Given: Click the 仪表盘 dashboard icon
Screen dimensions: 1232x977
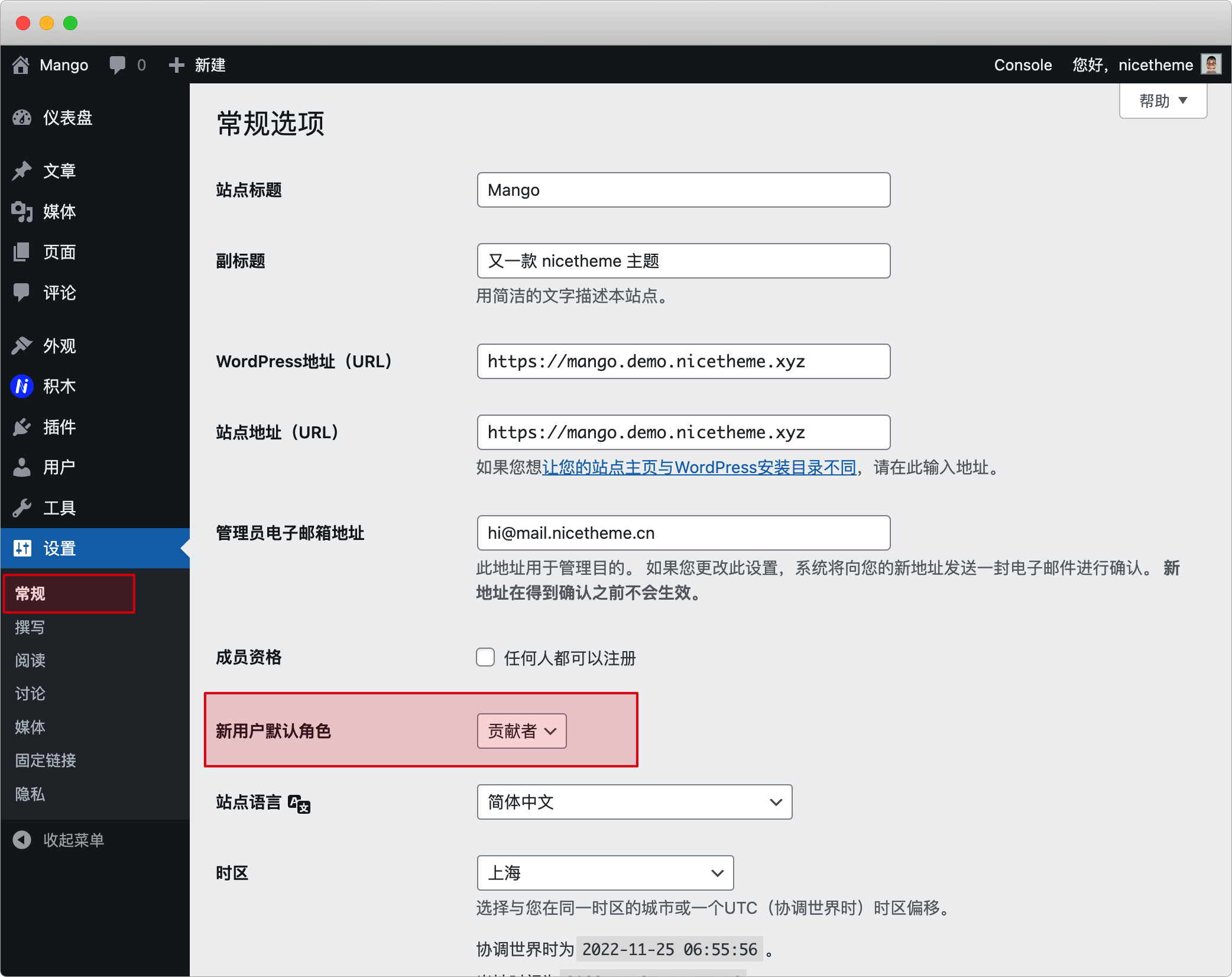Looking at the screenshot, I should tap(22, 118).
